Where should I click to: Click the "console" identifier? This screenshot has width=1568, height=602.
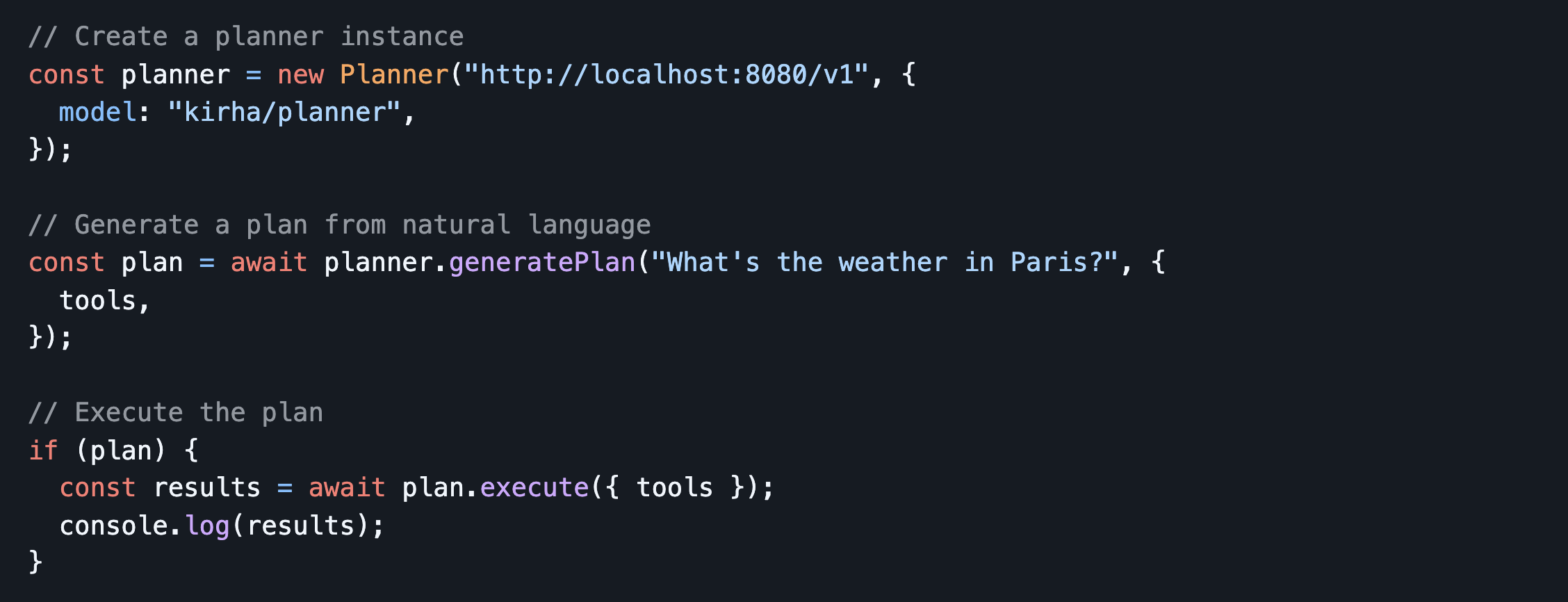click(114, 526)
